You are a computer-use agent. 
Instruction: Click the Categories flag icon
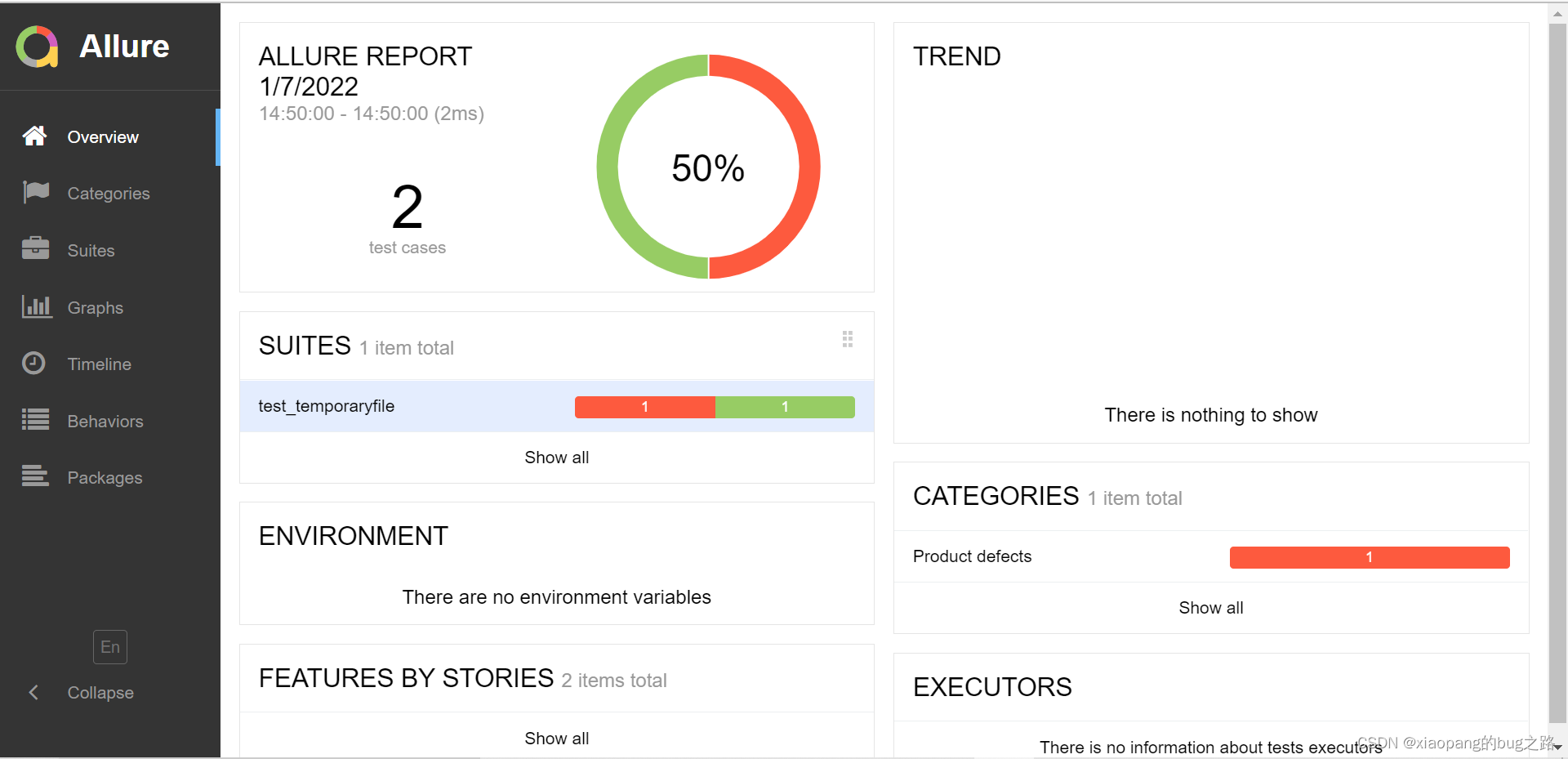[36, 192]
